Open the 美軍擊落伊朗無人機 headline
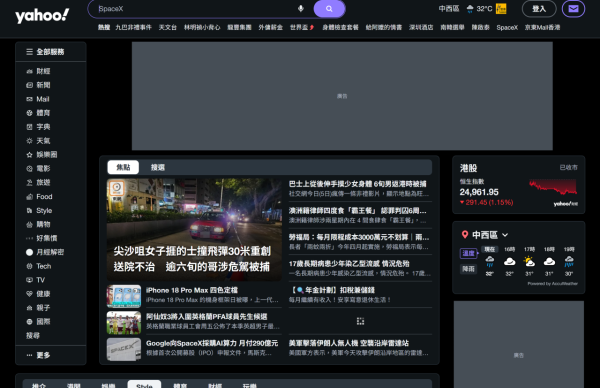This screenshot has width=600, height=388. [x=349, y=343]
